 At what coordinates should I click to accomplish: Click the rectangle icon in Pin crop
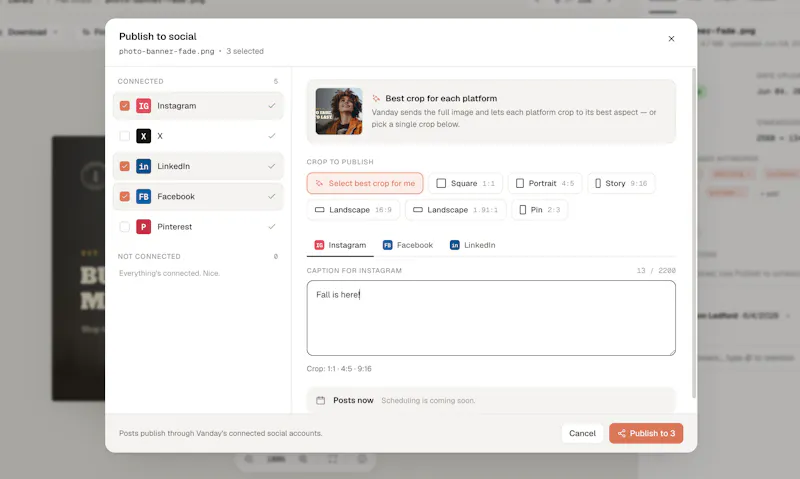[x=522, y=210]
